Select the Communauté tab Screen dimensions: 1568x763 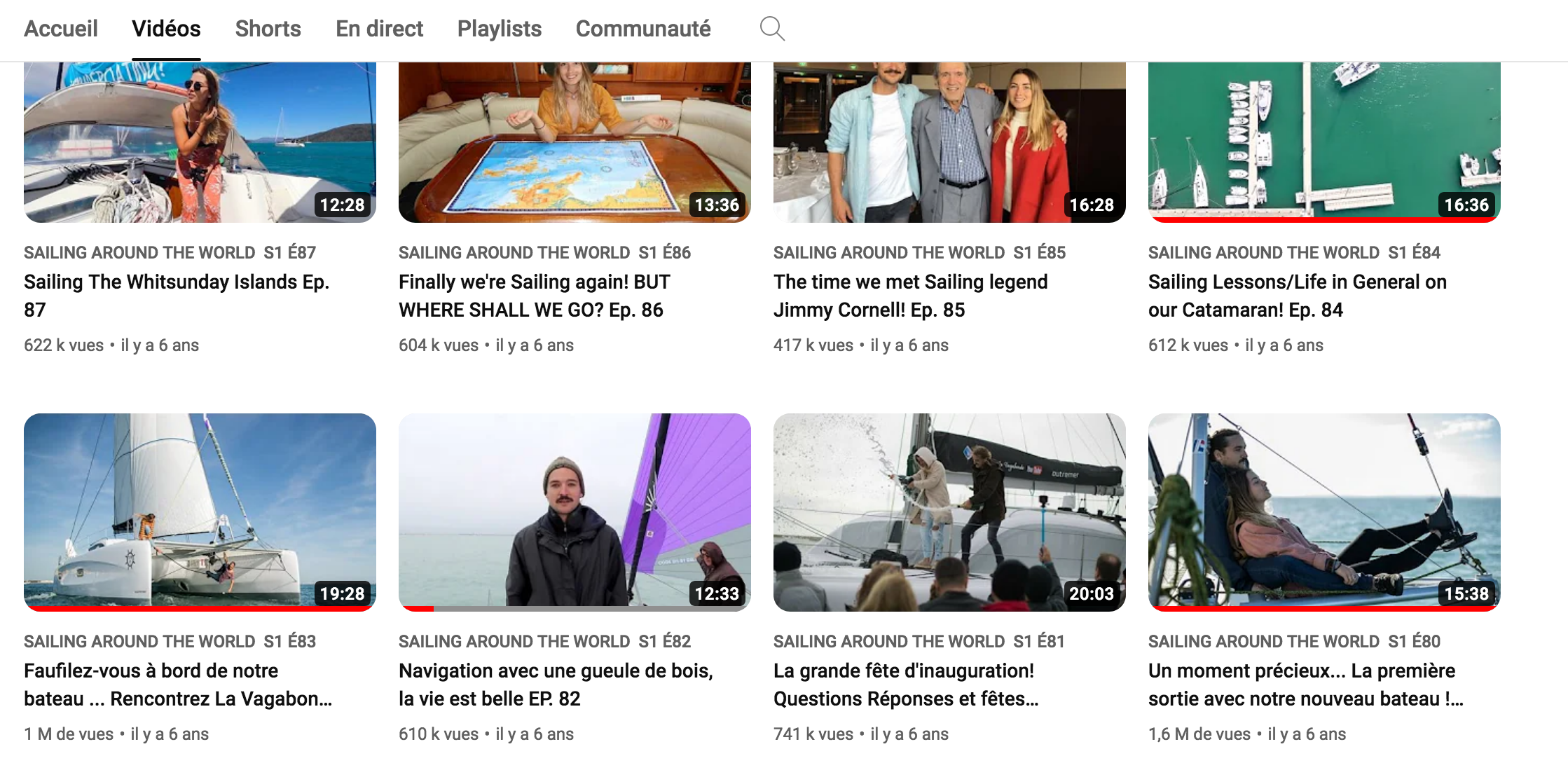pos(642,29)
